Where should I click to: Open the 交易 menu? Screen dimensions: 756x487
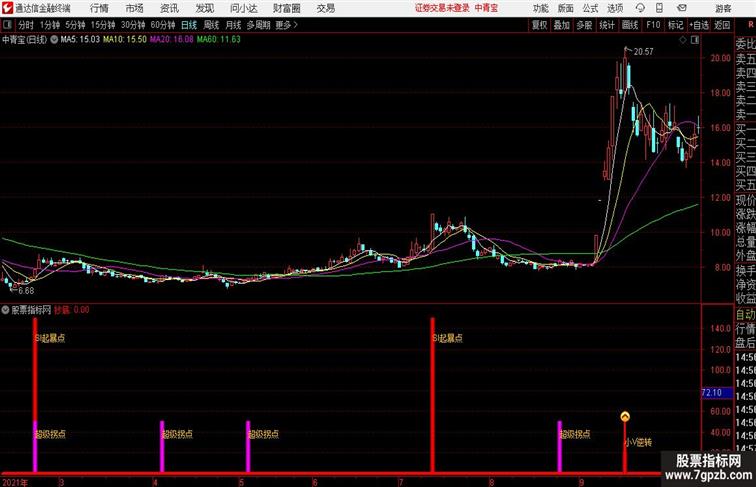point(326,8)
